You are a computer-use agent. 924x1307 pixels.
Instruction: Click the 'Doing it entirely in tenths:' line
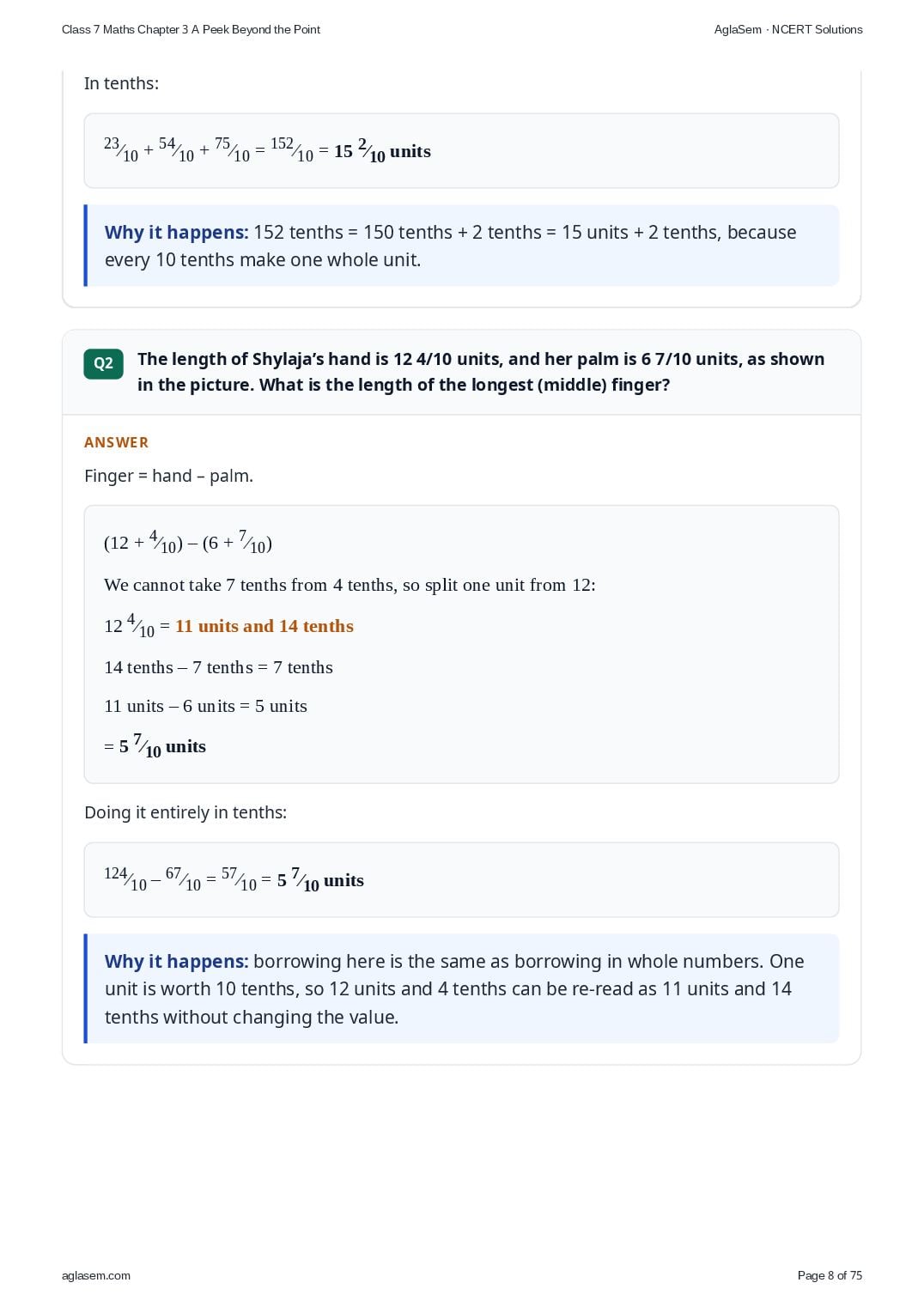tap(185, 812)
